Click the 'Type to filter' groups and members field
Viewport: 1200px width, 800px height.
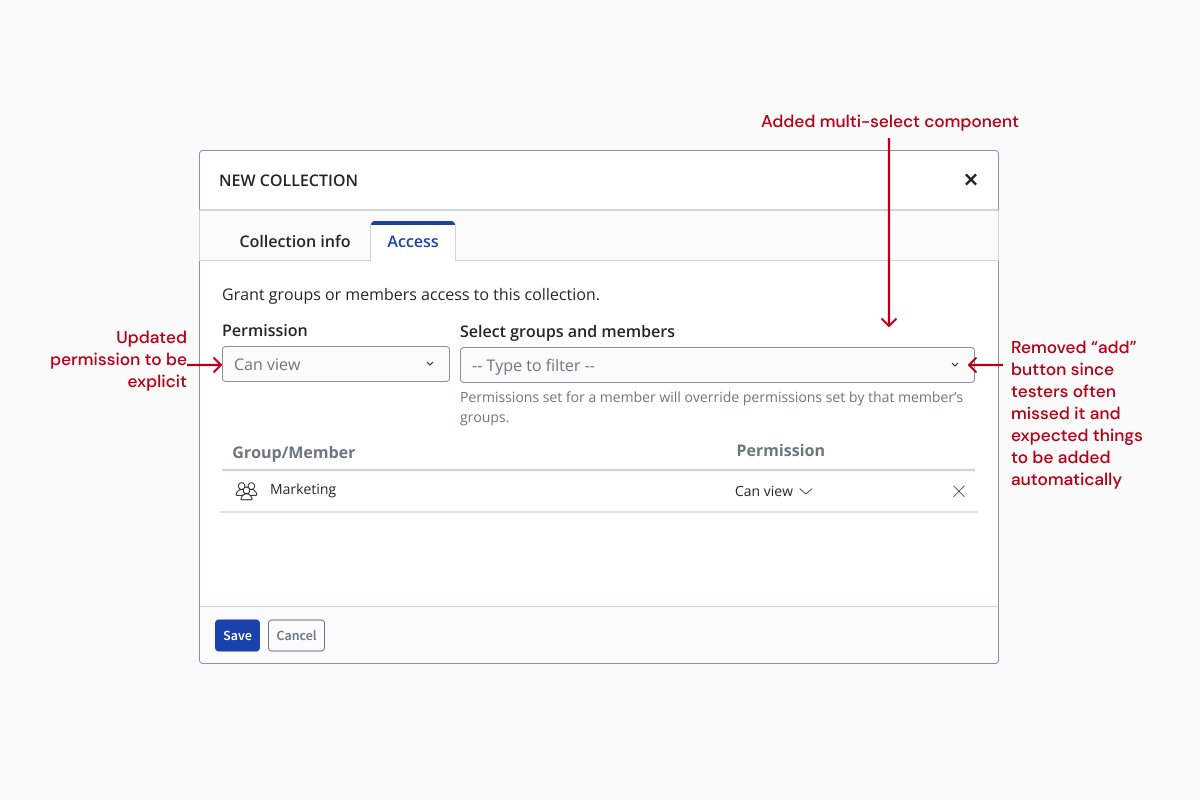[x=717, y=365]
